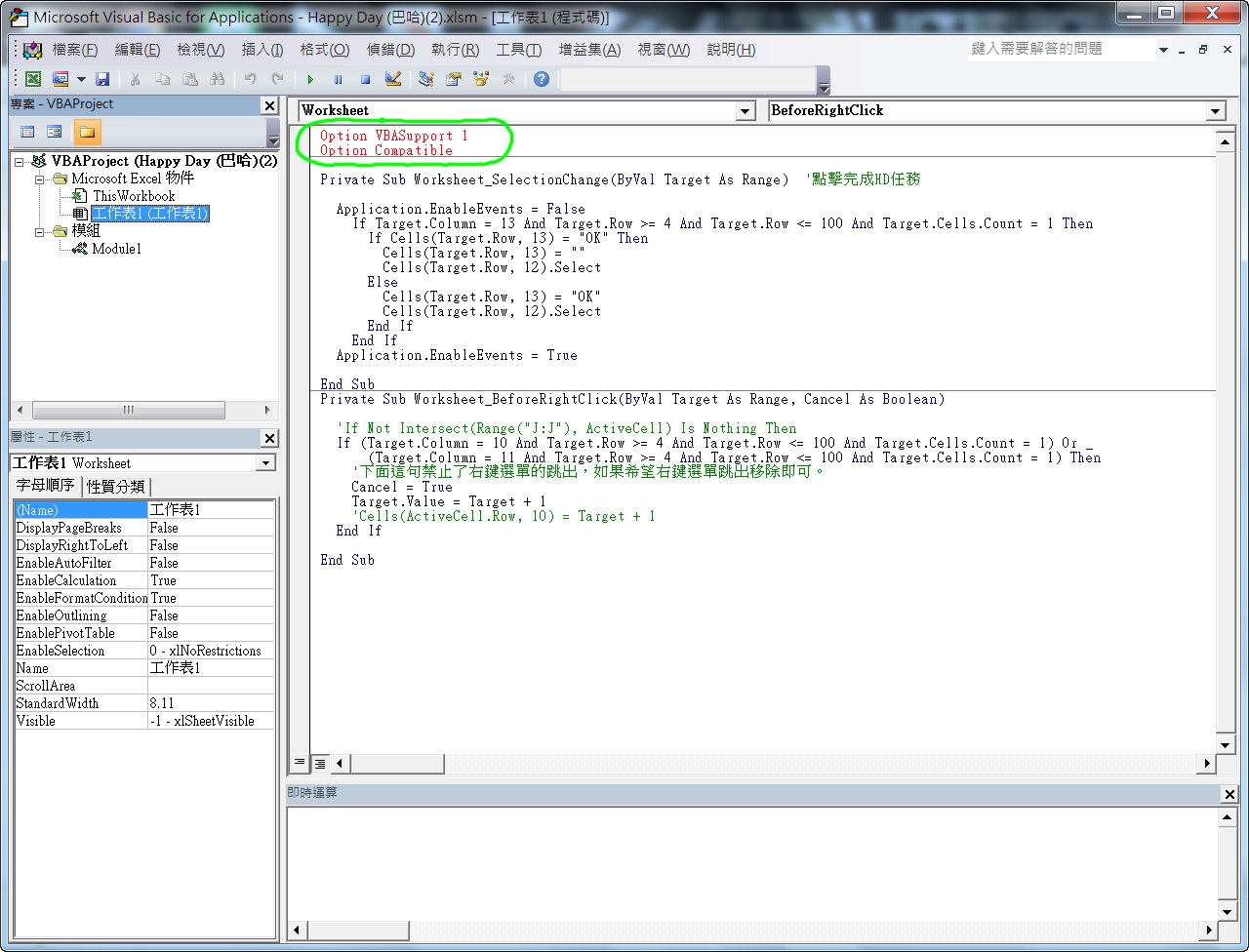
Task: Open the 增益集(A) menu
Action: [589, 50]
